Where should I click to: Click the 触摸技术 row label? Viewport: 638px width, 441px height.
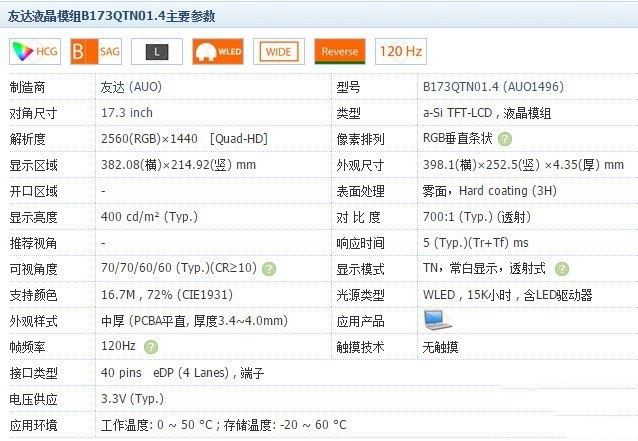click(361, 347)
